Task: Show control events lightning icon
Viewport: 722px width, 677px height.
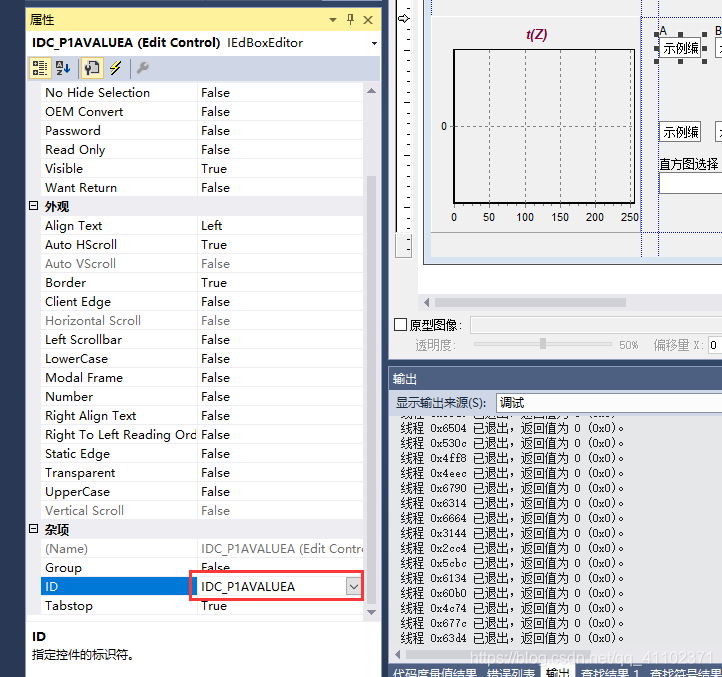Action: 115,68
